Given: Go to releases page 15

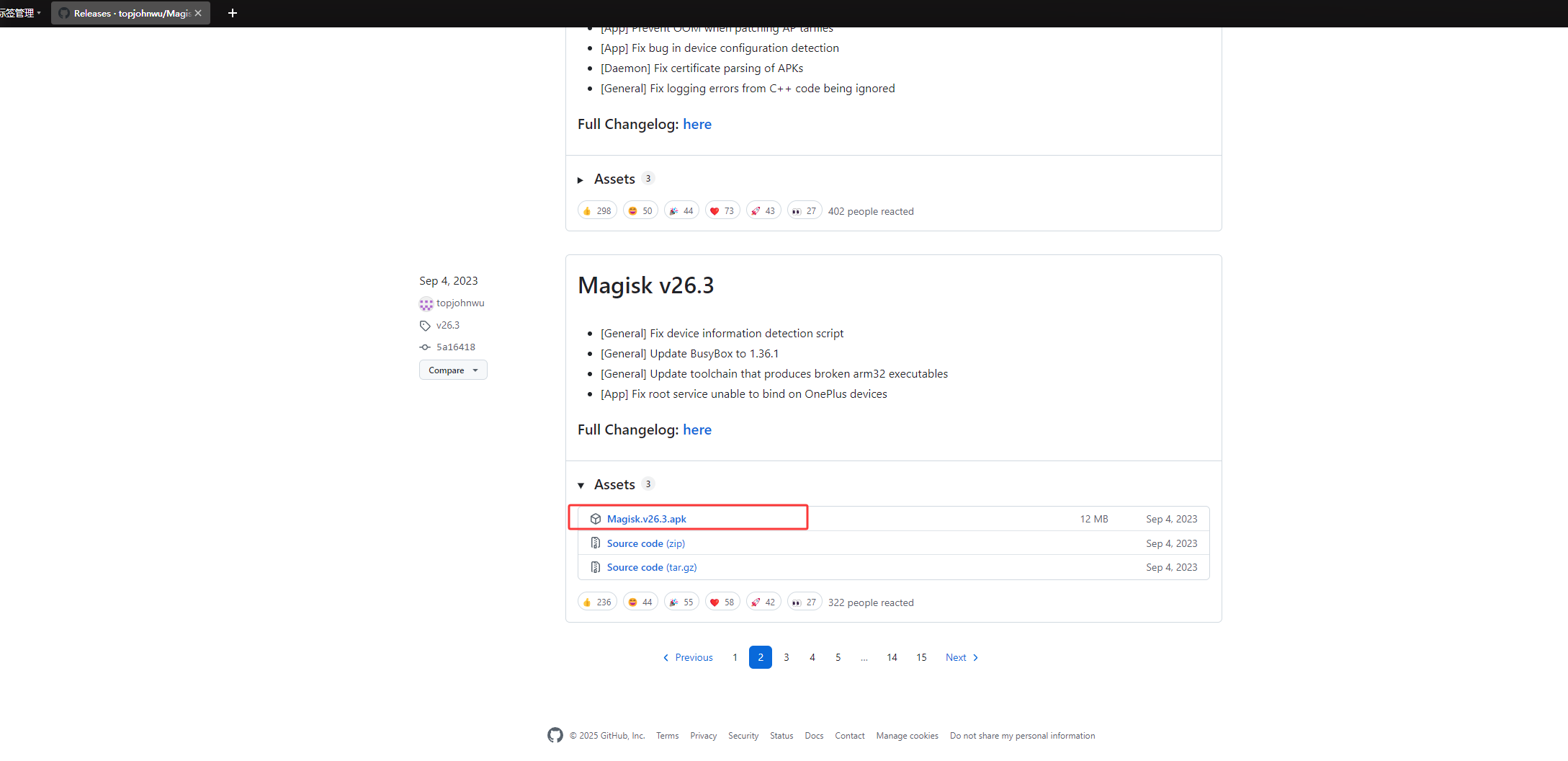Looking at the screenshot, I should (x=921, y=657).
